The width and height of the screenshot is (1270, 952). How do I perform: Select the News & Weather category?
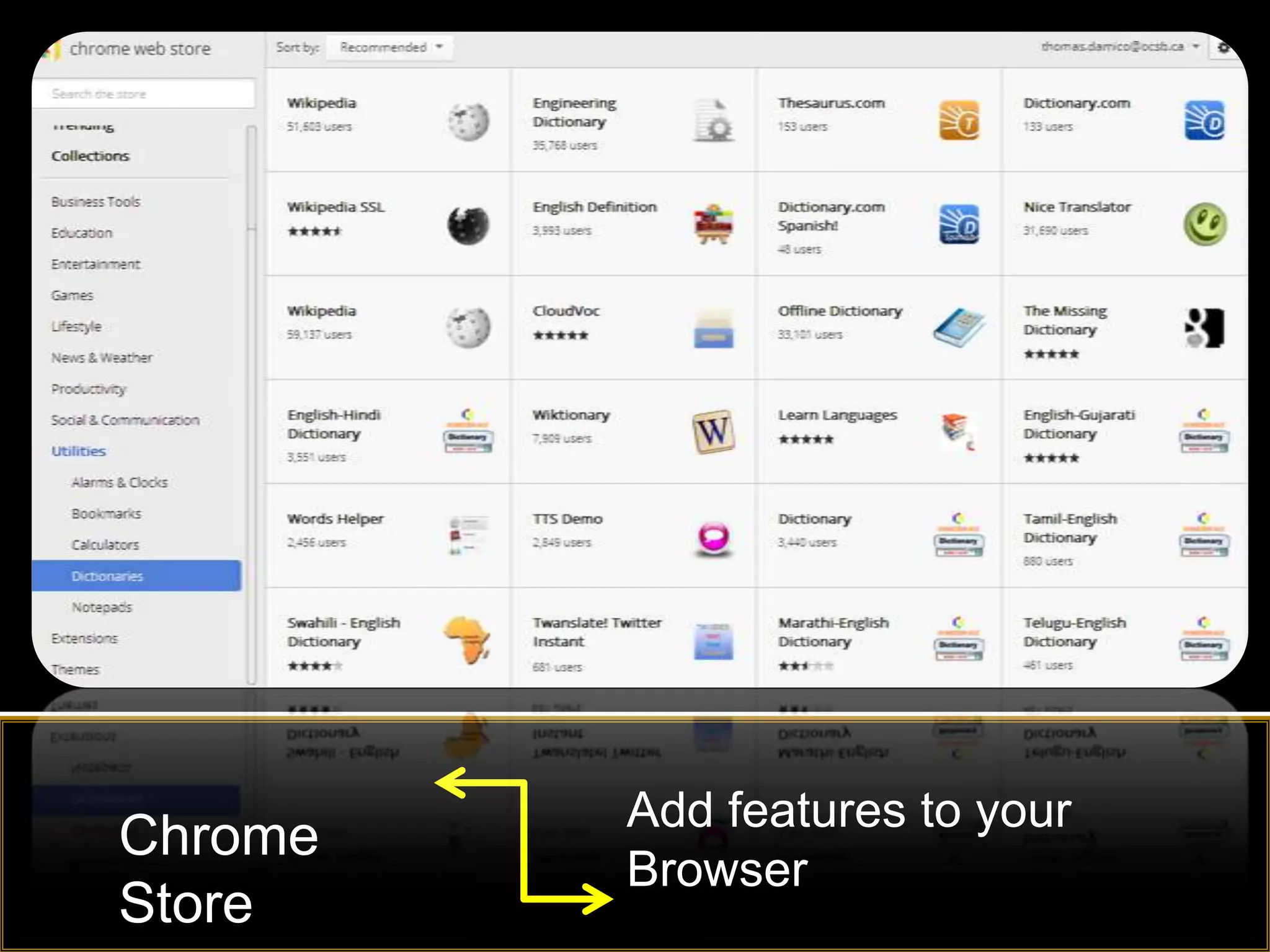point(102,358)
